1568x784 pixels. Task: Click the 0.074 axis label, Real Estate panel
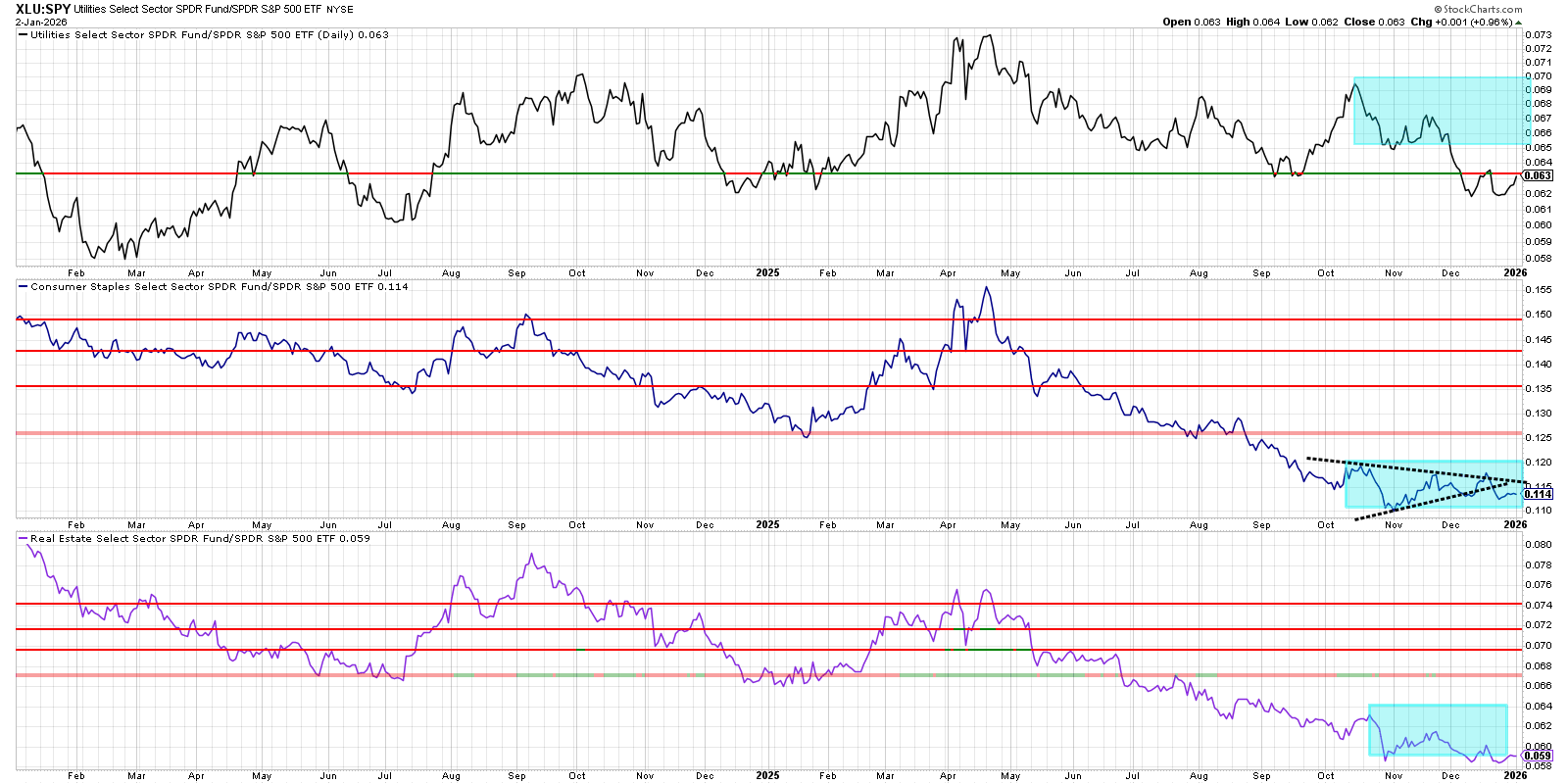(x=1539, y=605)
